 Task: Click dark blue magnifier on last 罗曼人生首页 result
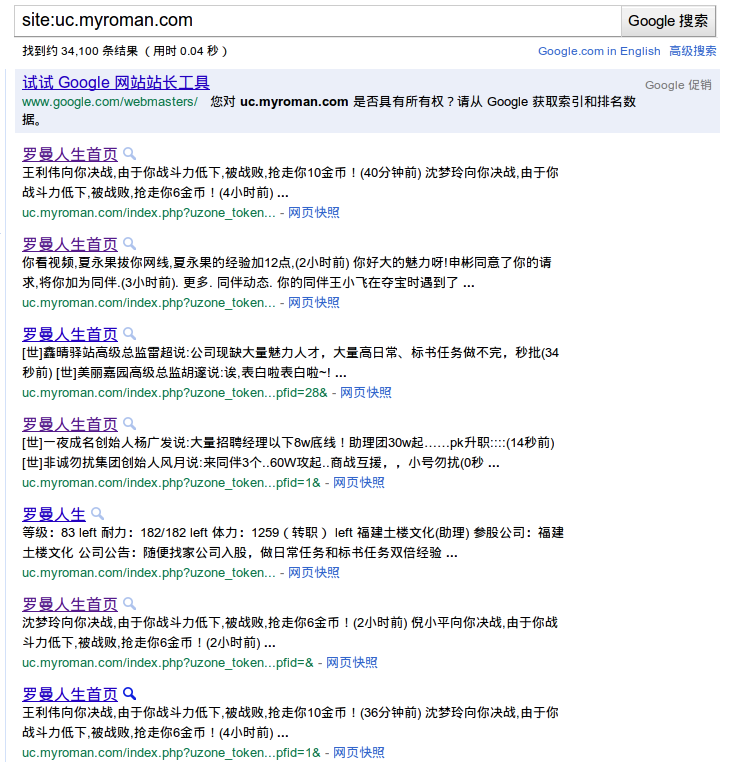[129, 693]
